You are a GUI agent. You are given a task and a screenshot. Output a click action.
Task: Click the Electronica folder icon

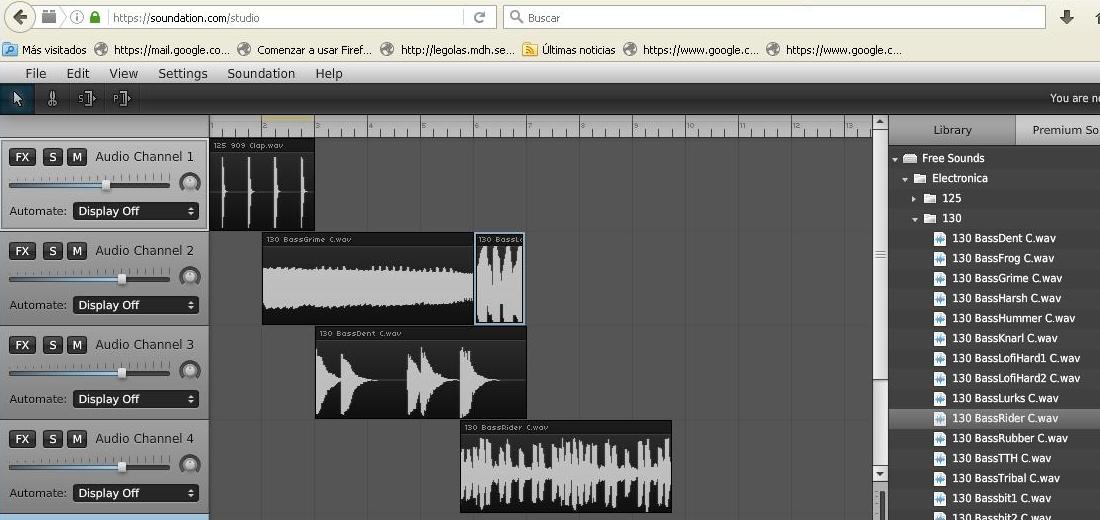920,178
